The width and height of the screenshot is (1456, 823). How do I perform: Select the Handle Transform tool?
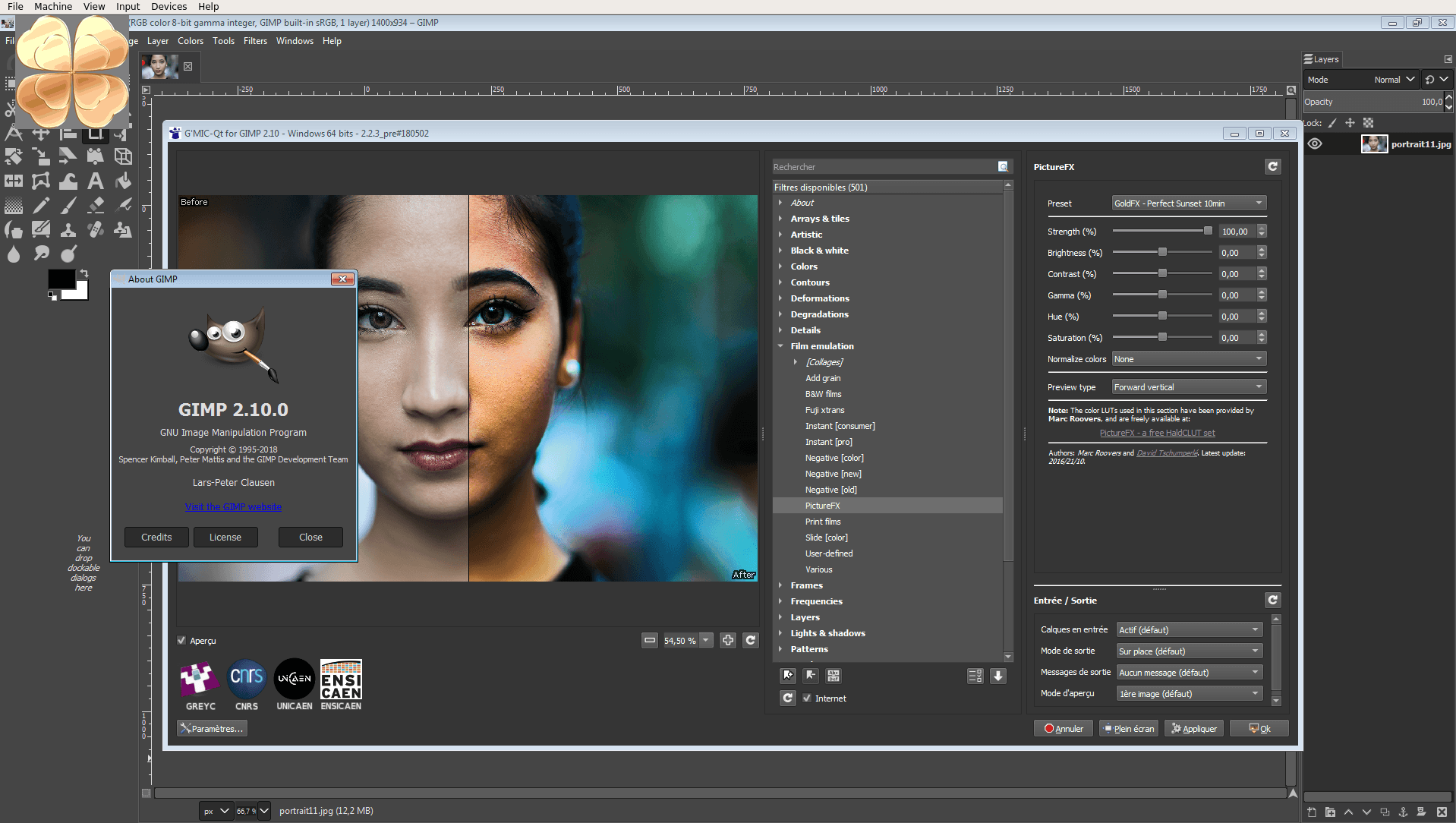[x=95, y=156]
